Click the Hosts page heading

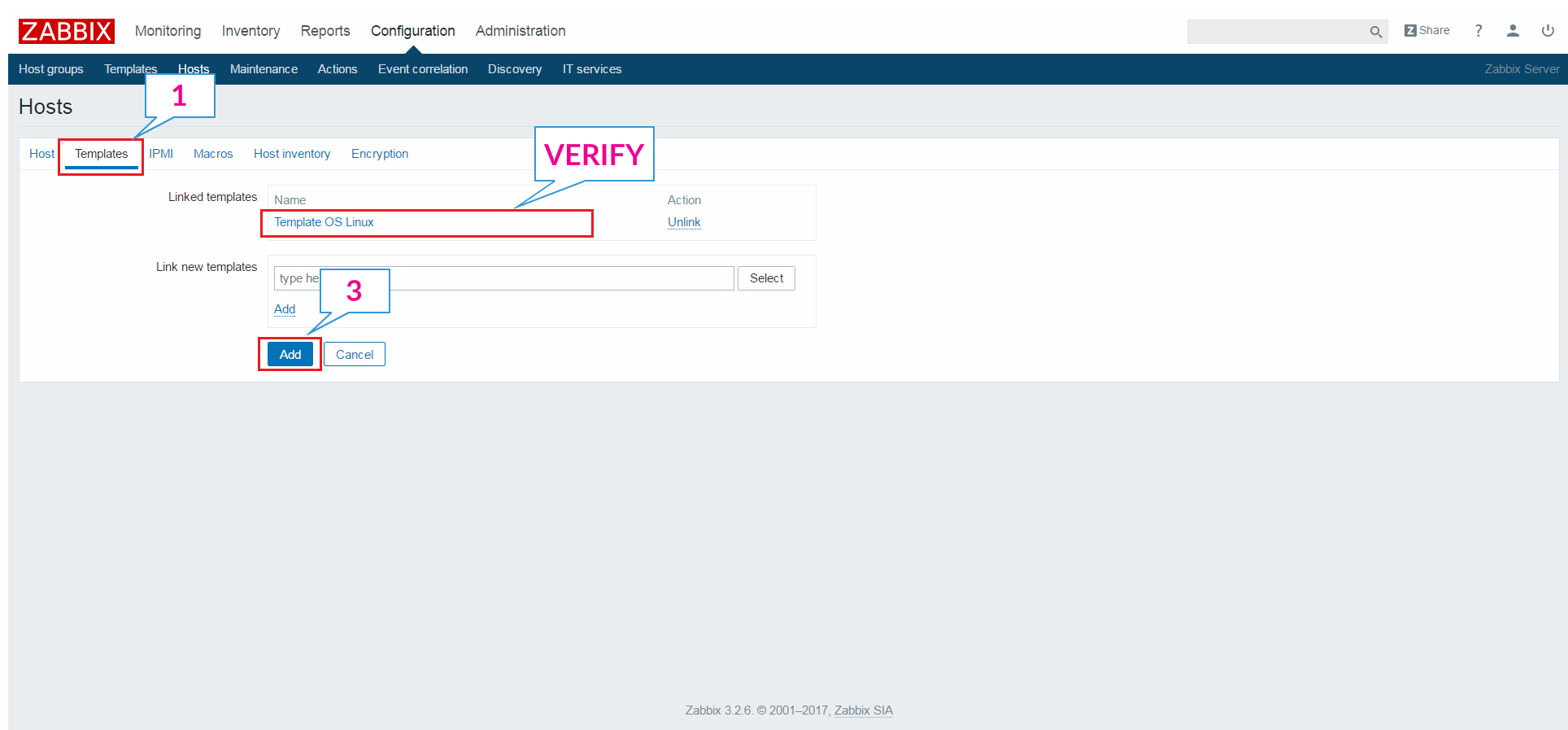tap(46, 107)
